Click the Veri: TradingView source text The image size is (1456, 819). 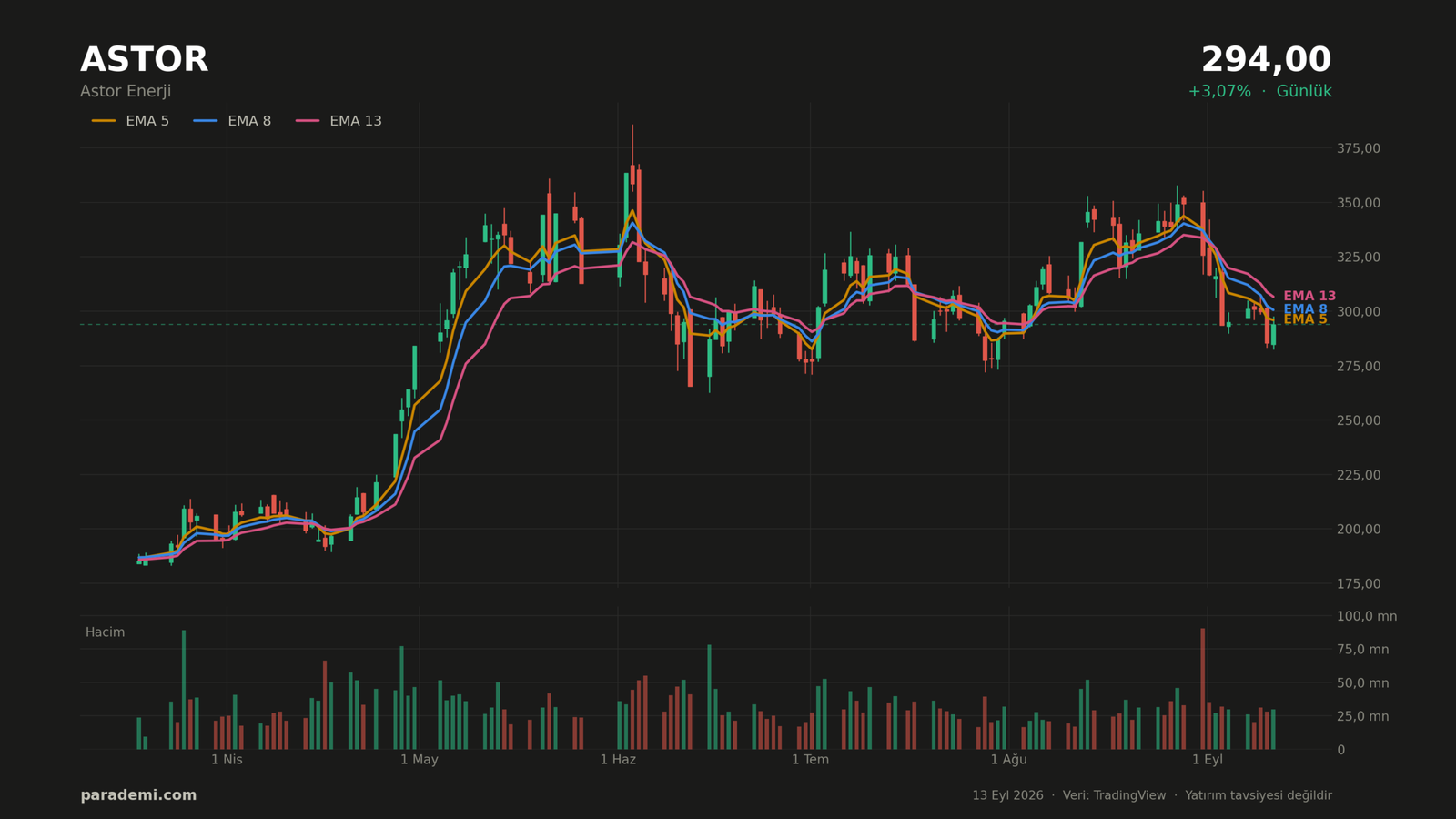1114,795
